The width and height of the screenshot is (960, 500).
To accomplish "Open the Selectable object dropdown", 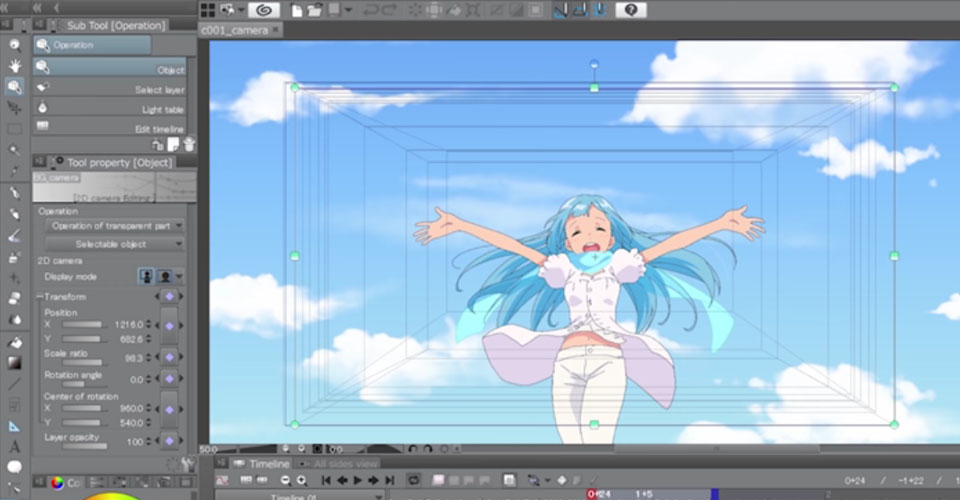I will pyautogui.click(x=114, y=244).
